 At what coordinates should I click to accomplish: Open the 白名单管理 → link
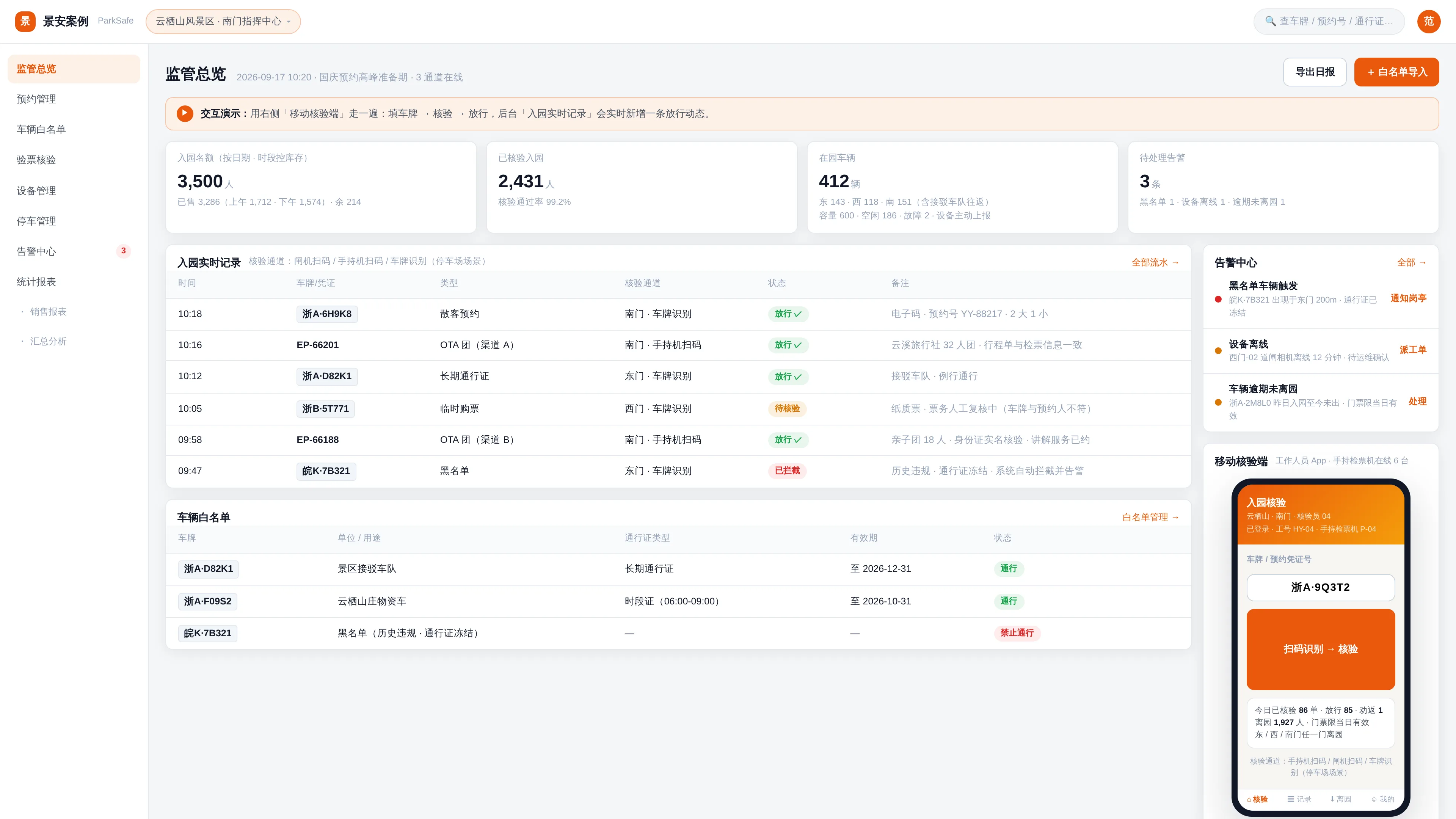(1151, 518)
